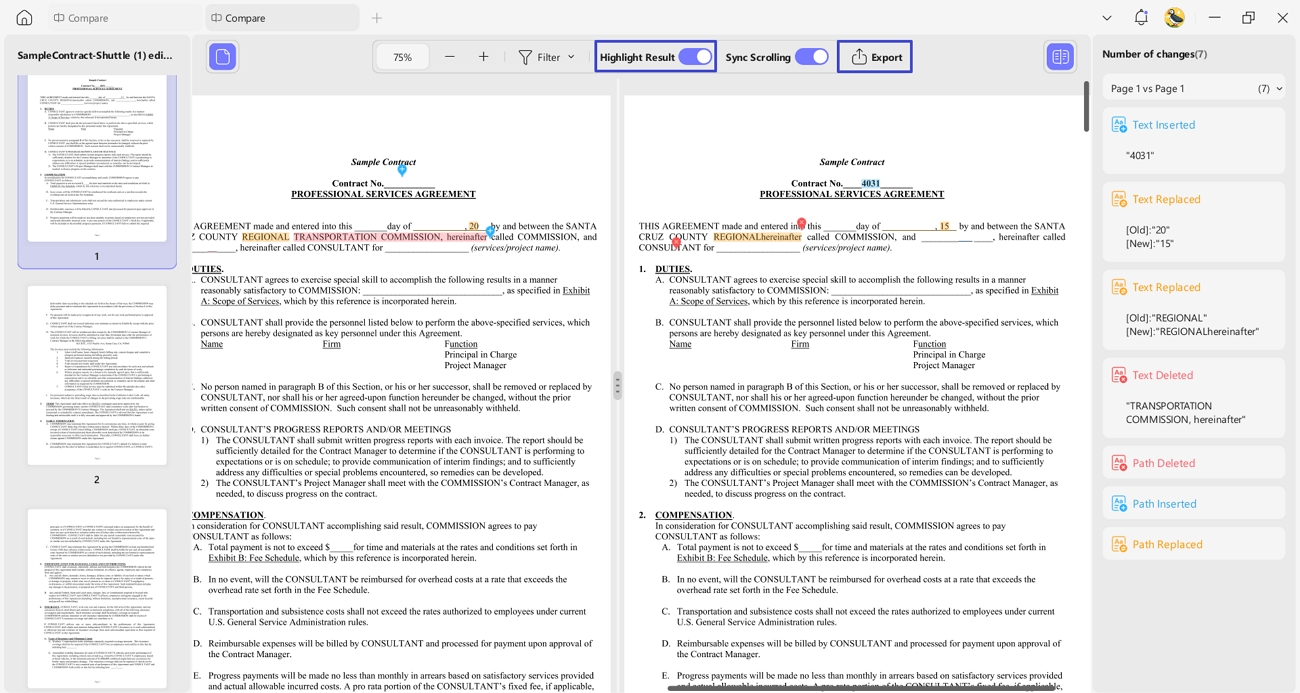This screenshot has width=1300, height=693.
Task: Open the Text Deleted change card
Action: [1194, 397]
